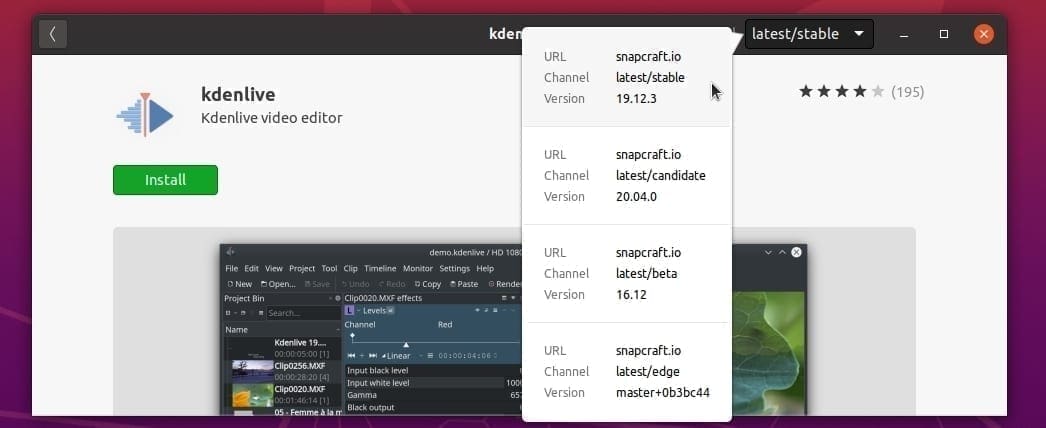This screenshot has height=428, width=1046.
Task: Pick the latest/beta channel version 16.12 entry
Action: [626, 273]
